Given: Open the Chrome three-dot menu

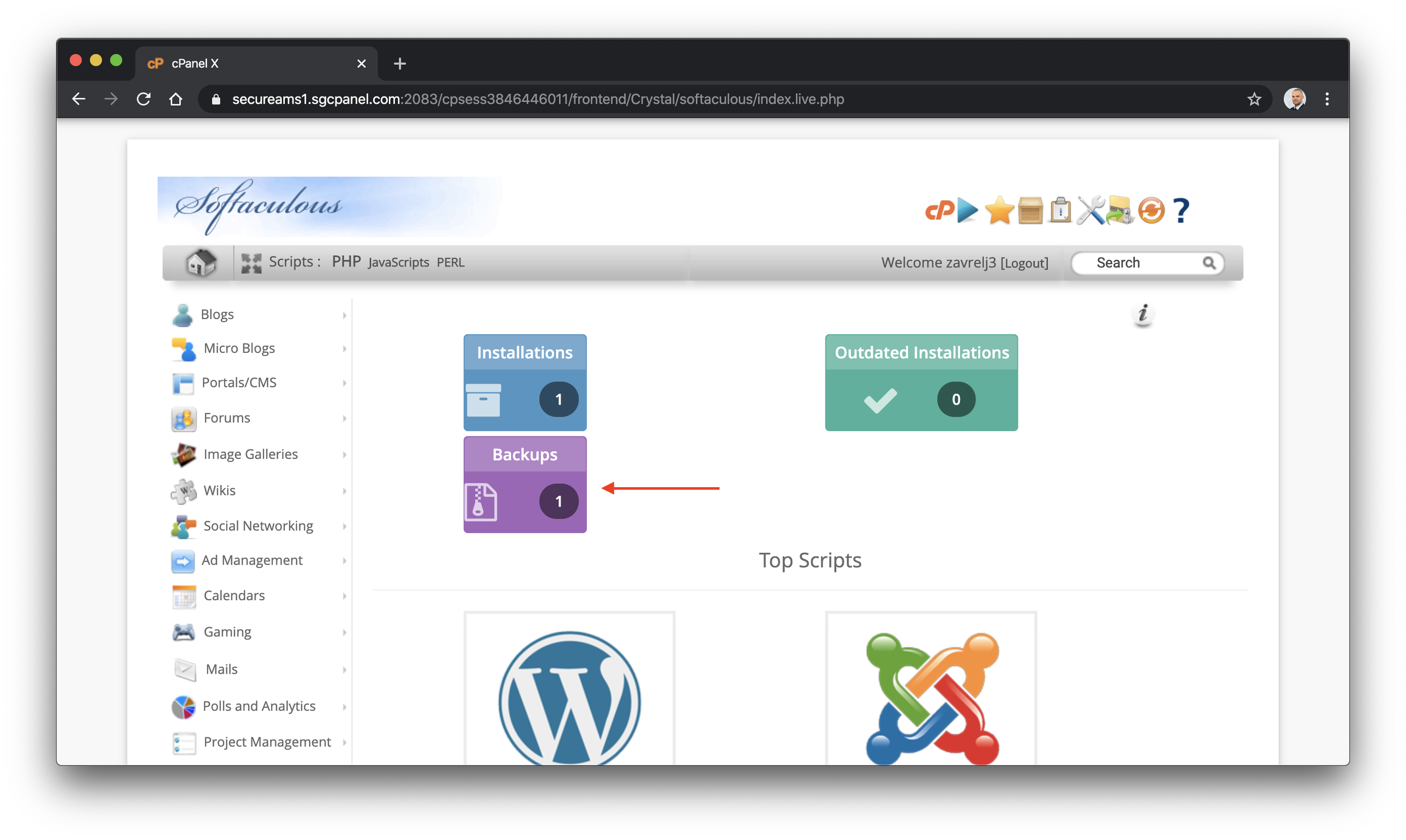Looking at the screenshot, I should [1327, 99].
